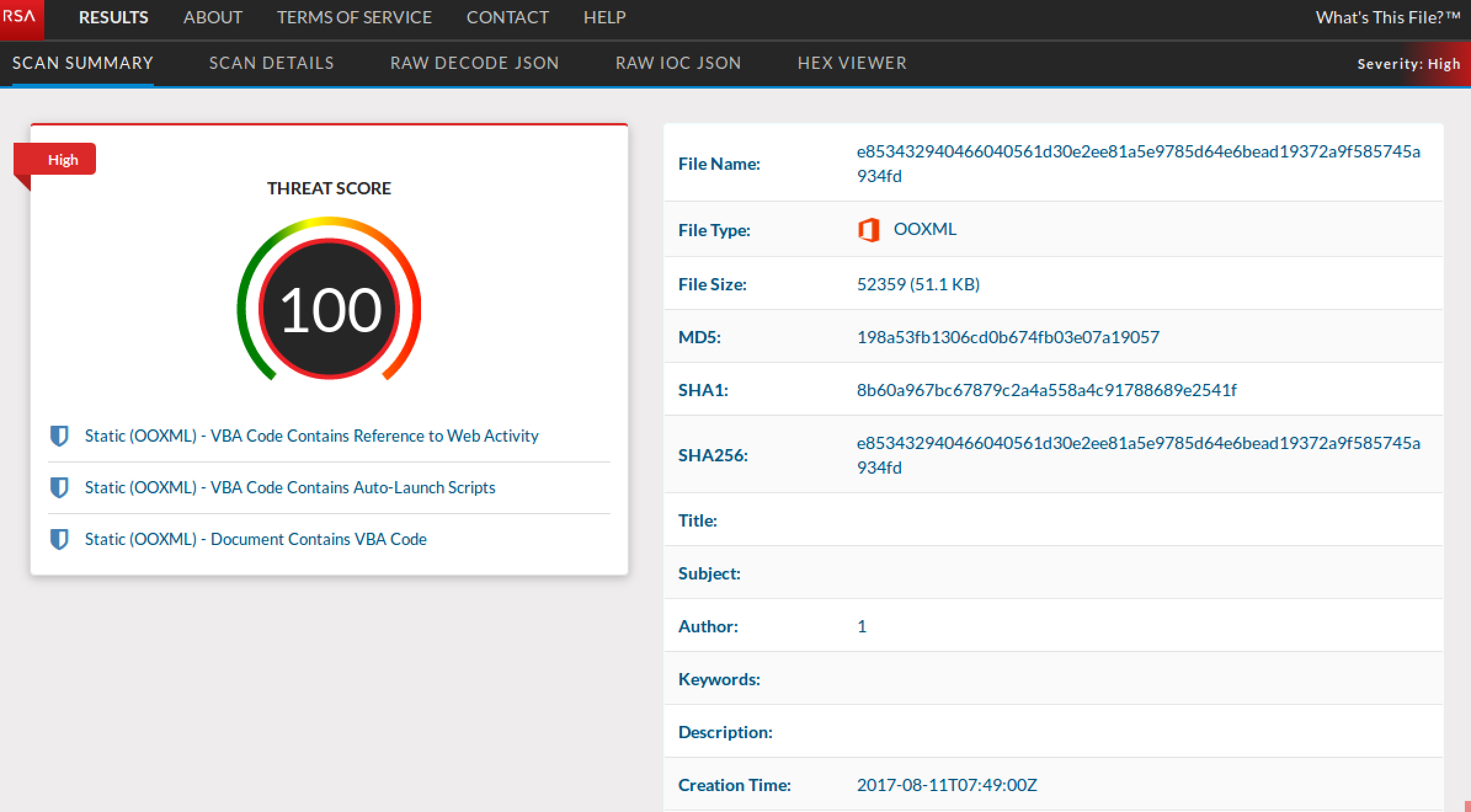Click the Office OOXML file type icon
1471x812 pixels.
click(868, 230)
